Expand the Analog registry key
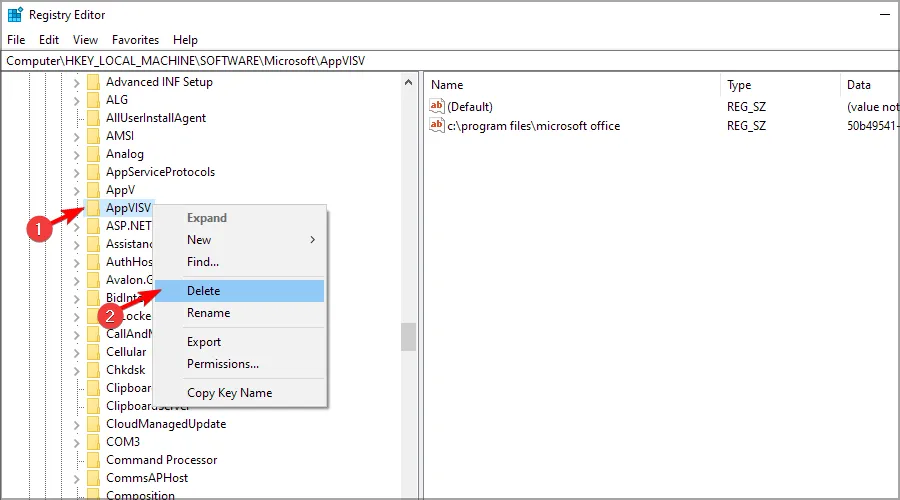The height and width of the screenshot is (500, 900). [76, 154]
